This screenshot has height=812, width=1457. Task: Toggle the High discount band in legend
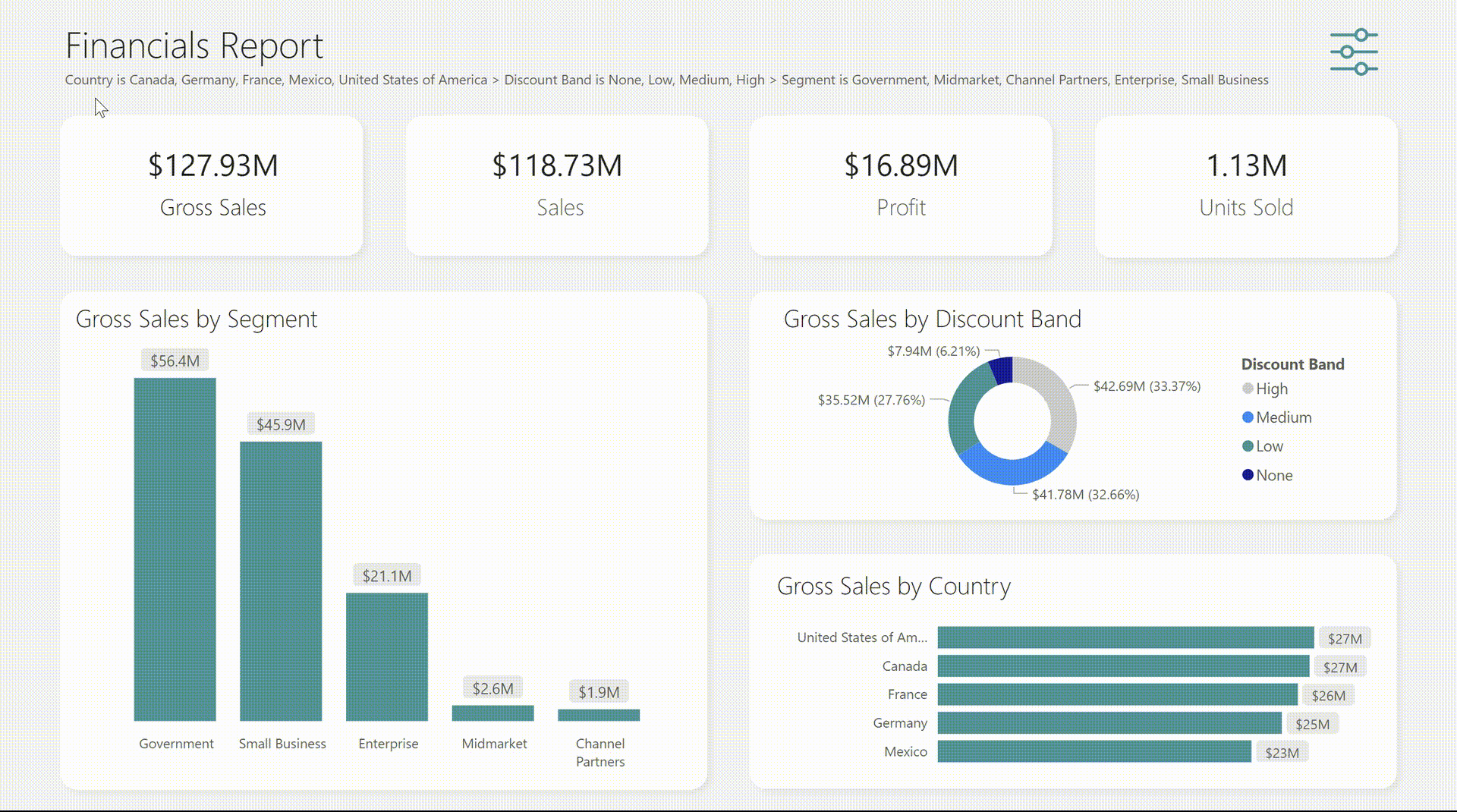point(1273,389)
